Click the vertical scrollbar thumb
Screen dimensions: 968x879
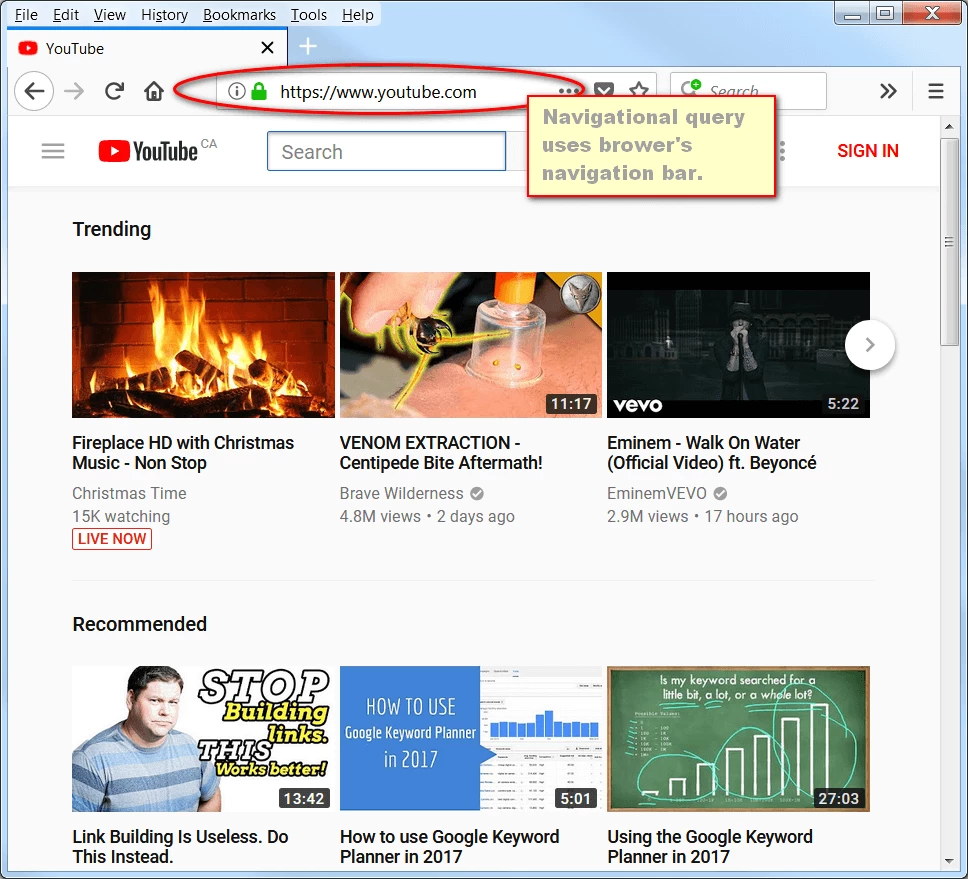coord(949,241)
